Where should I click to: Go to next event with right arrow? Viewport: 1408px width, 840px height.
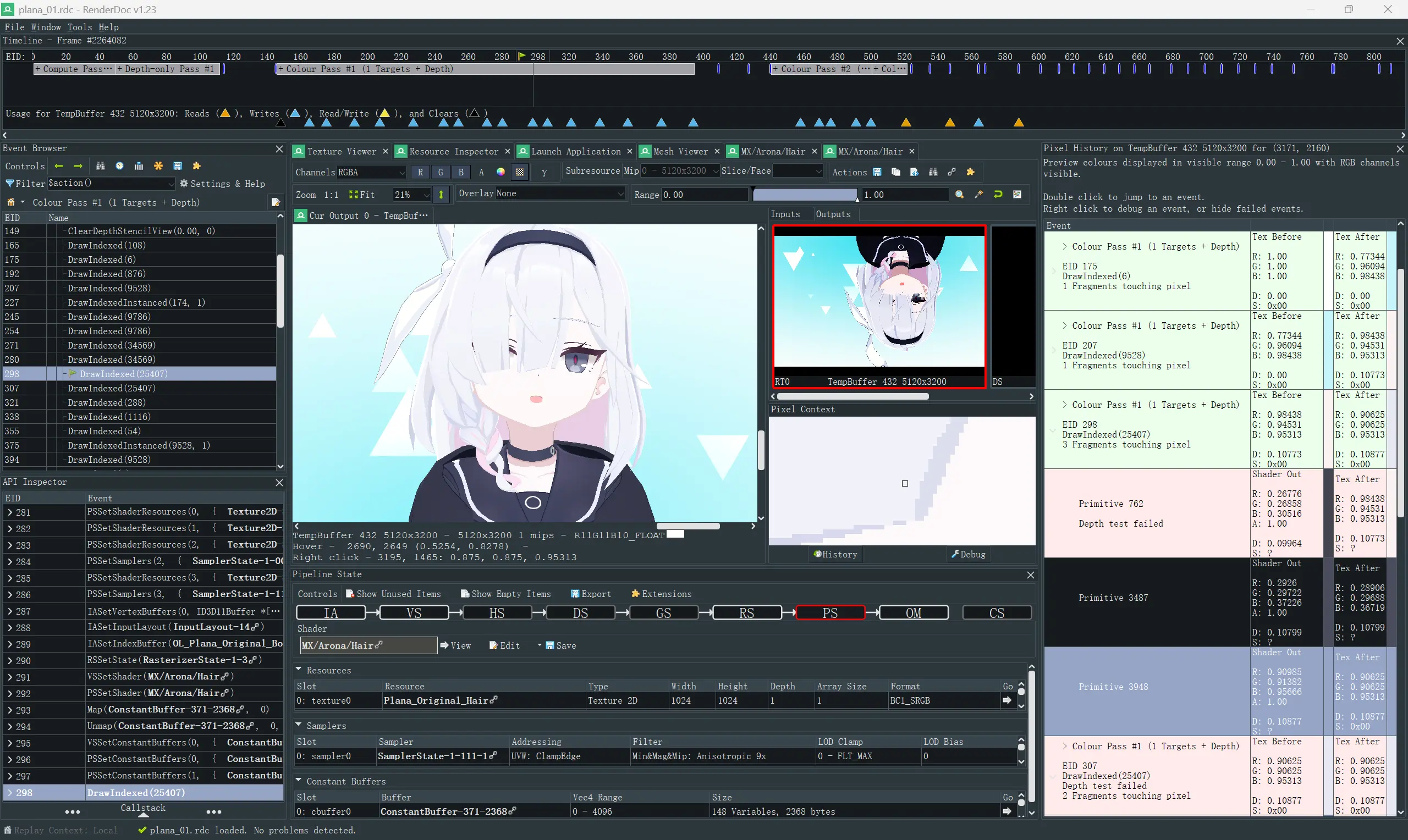pyautogui.click(x=78, y=166)
